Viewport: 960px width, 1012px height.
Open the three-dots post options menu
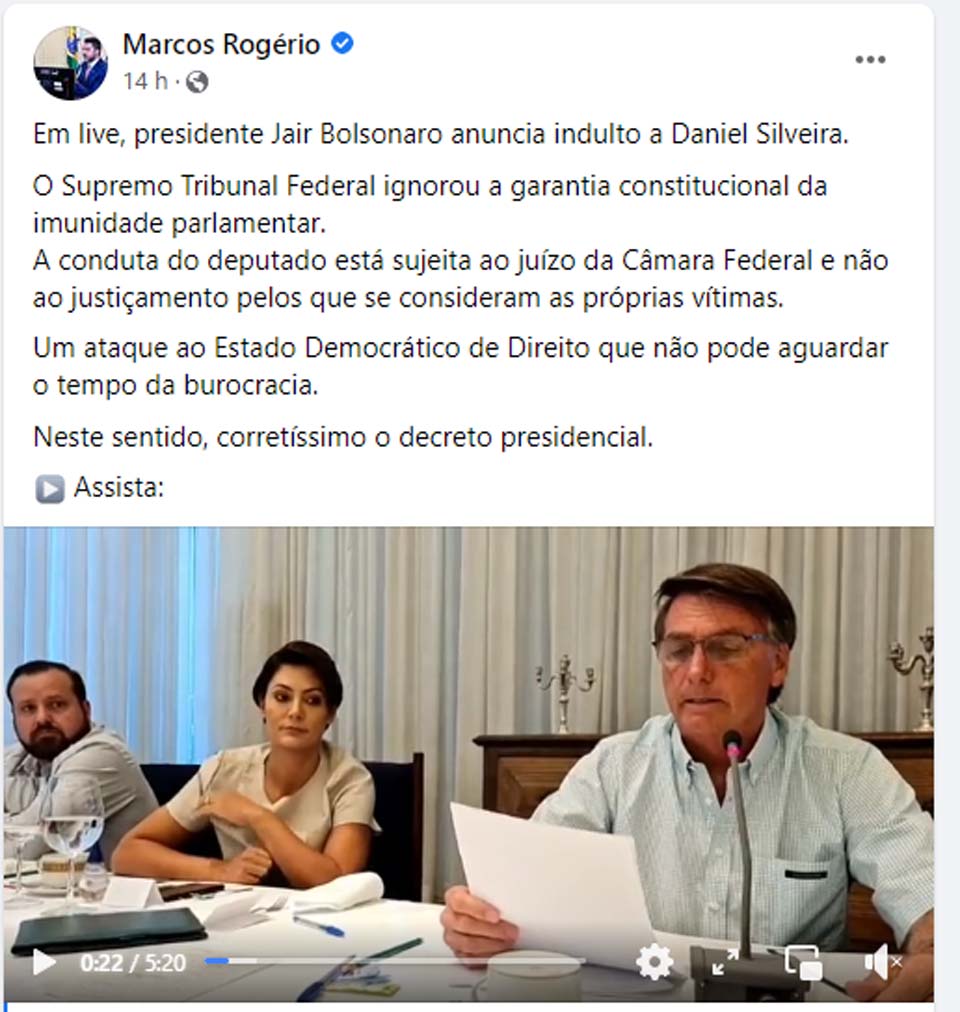870,60
